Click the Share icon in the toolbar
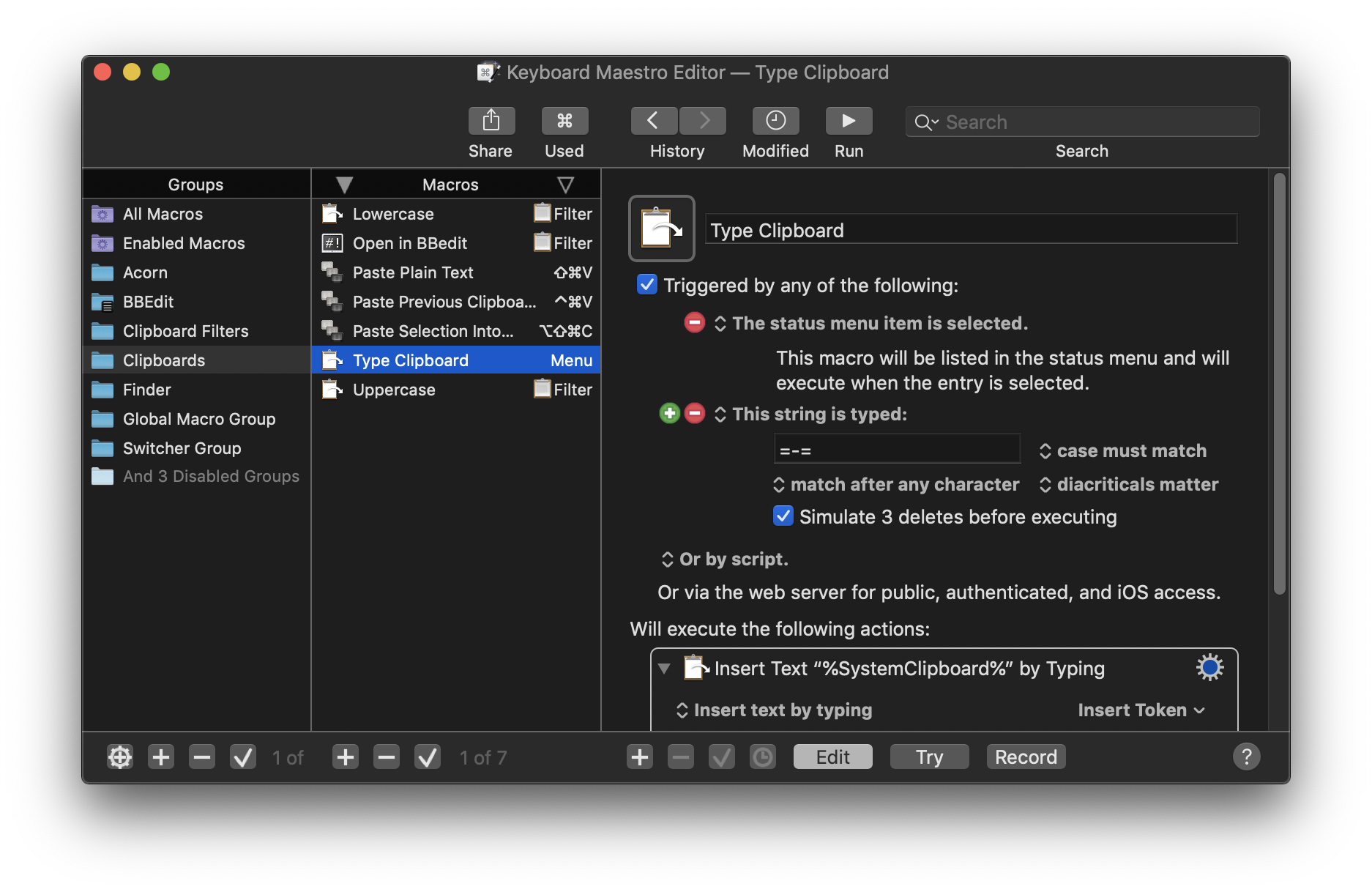The width and height of the screenshot is (1372, 892). (491, 120)
